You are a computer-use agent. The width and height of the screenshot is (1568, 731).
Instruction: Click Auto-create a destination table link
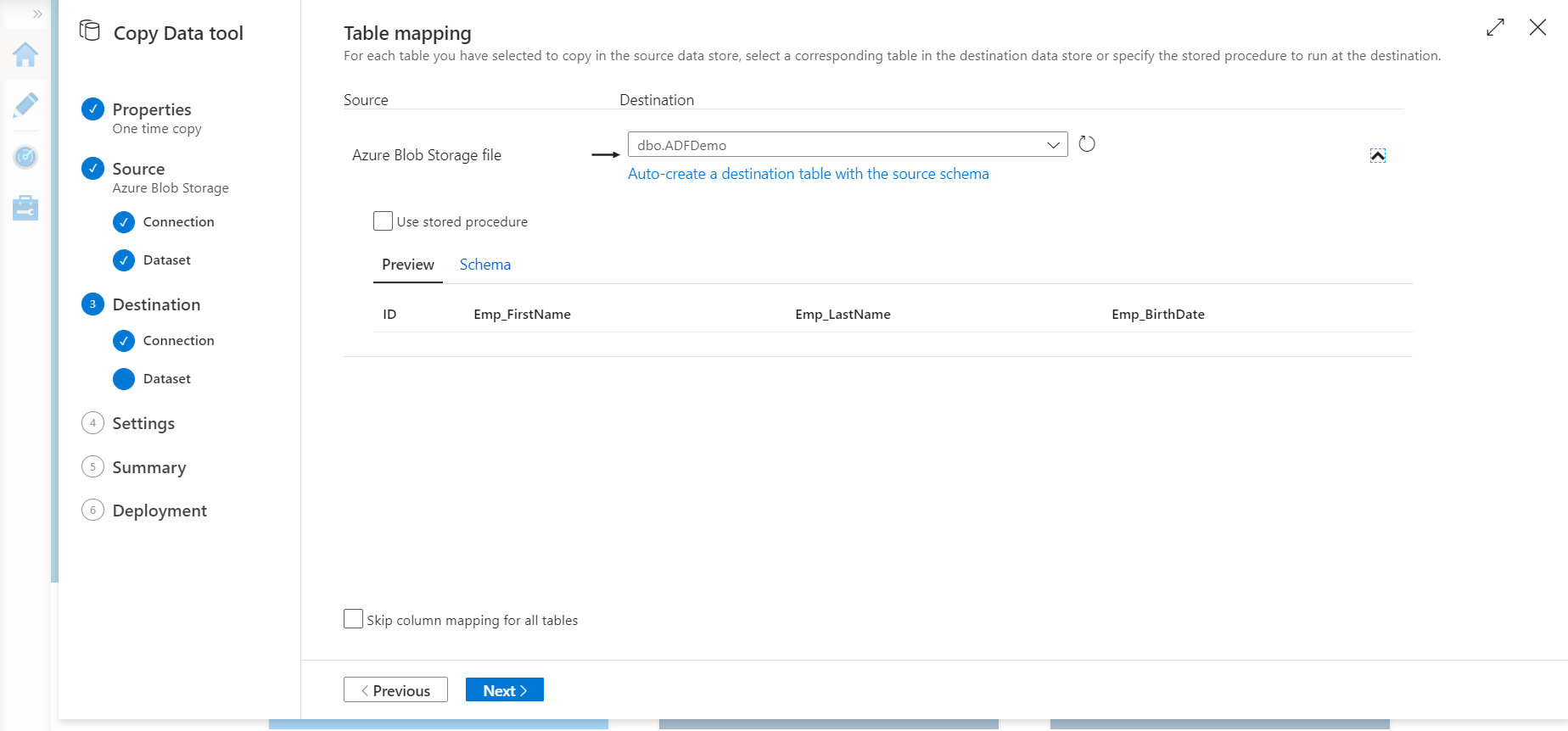click(x=809, y=174)
